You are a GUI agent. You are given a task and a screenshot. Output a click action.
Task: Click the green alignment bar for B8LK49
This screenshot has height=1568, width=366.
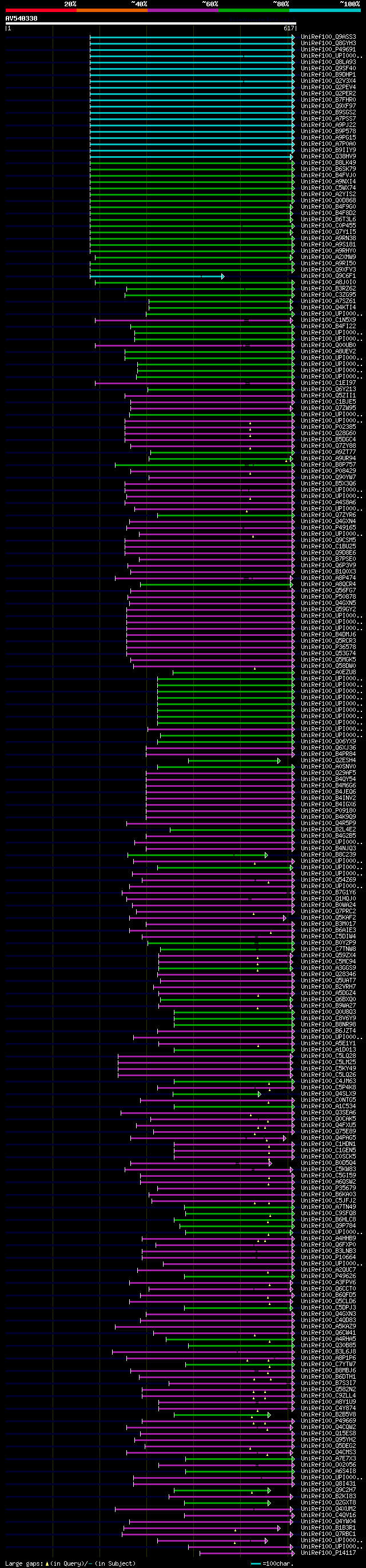coord(193,163)
